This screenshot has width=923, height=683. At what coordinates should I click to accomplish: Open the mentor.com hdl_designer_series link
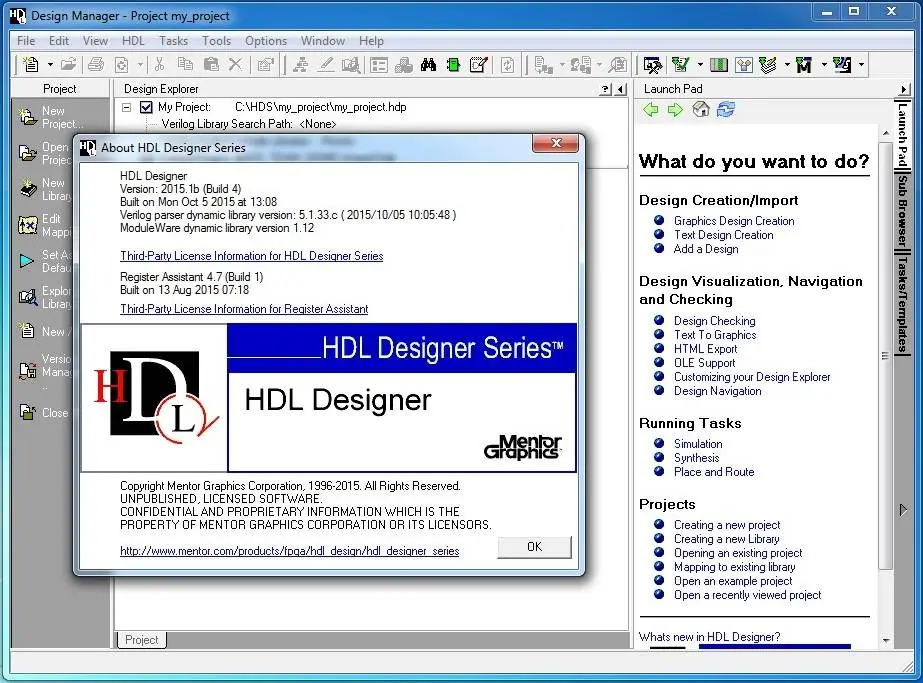pos(290,551)
